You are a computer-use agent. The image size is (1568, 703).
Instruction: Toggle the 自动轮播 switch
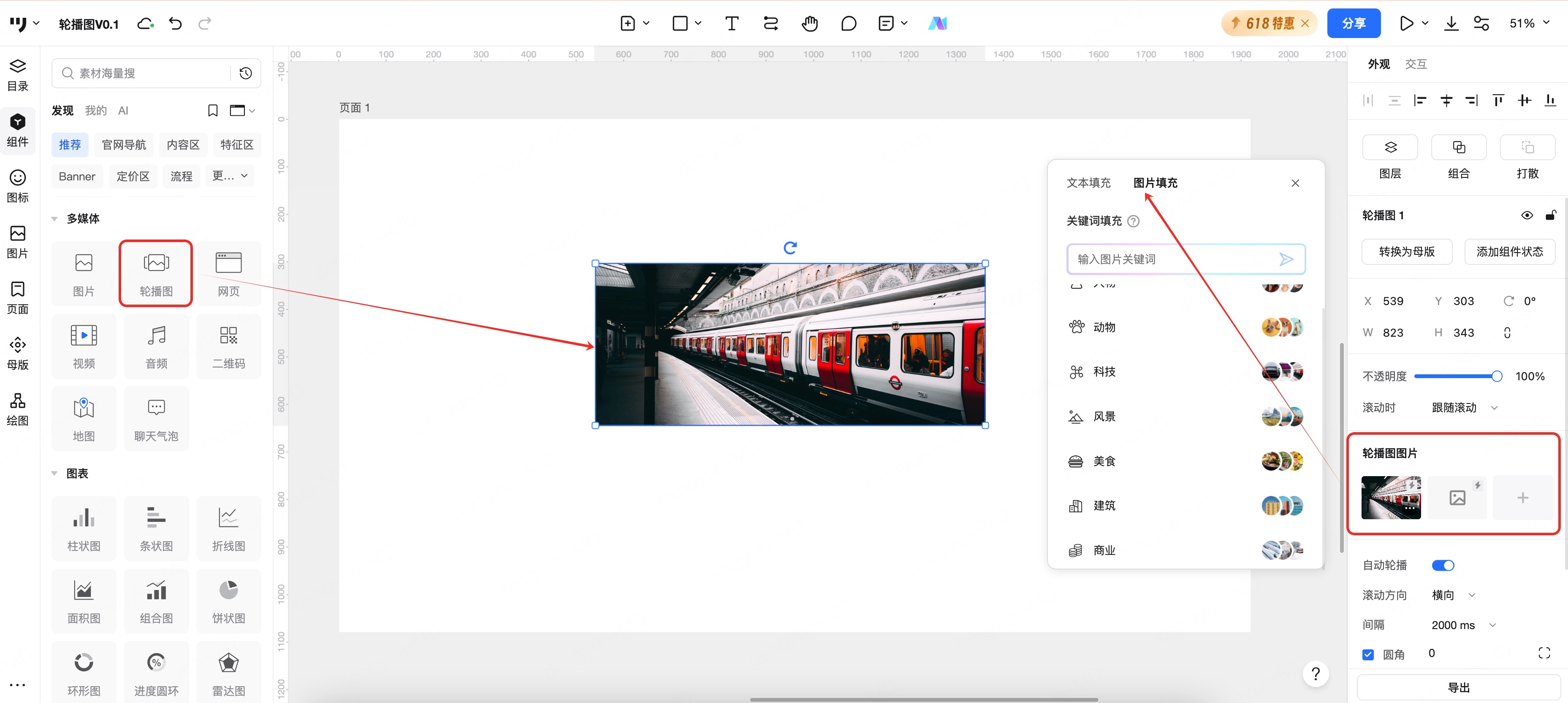(1443, 565)
